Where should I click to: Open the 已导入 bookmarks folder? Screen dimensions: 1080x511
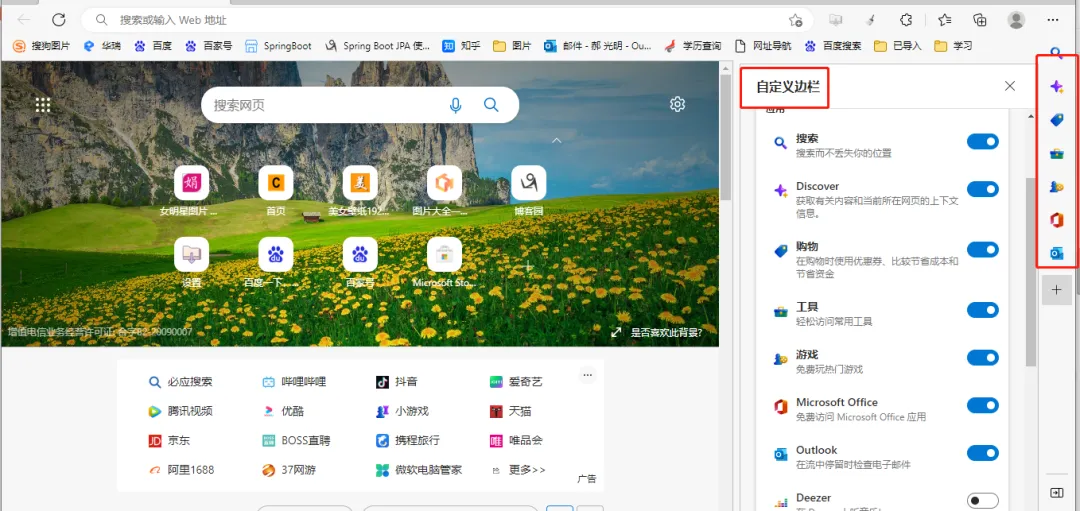tap(897, 46)
